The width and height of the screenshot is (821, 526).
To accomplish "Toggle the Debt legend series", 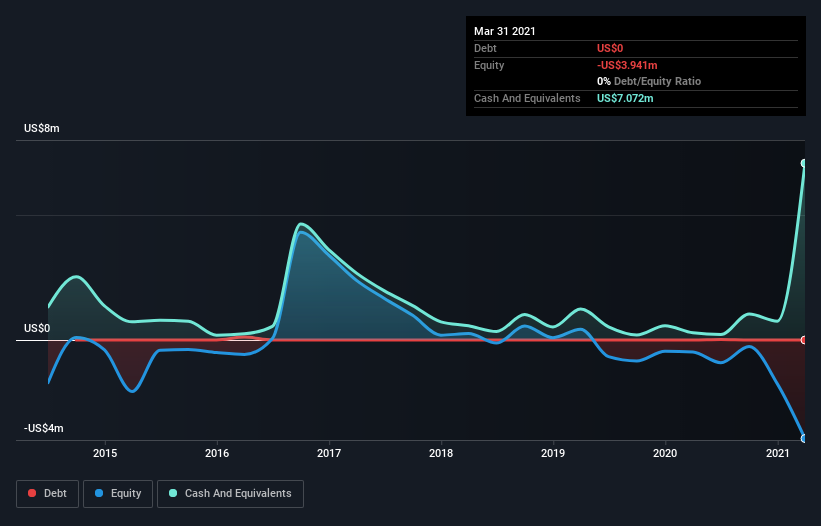I will (x=47, y=494).
